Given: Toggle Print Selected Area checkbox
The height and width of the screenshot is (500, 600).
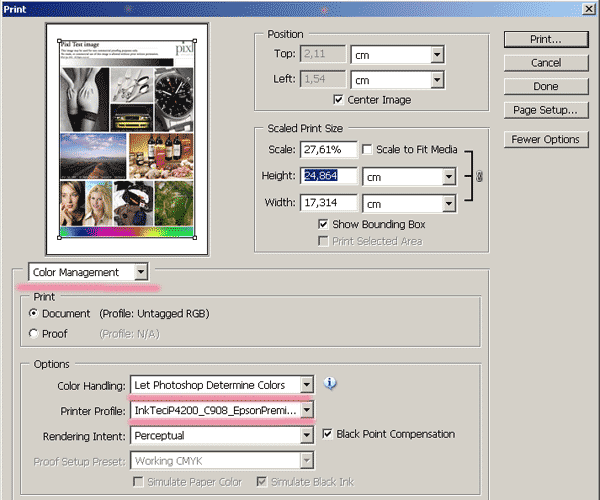Looking at the screenshot, I should (x=323, y=241).
